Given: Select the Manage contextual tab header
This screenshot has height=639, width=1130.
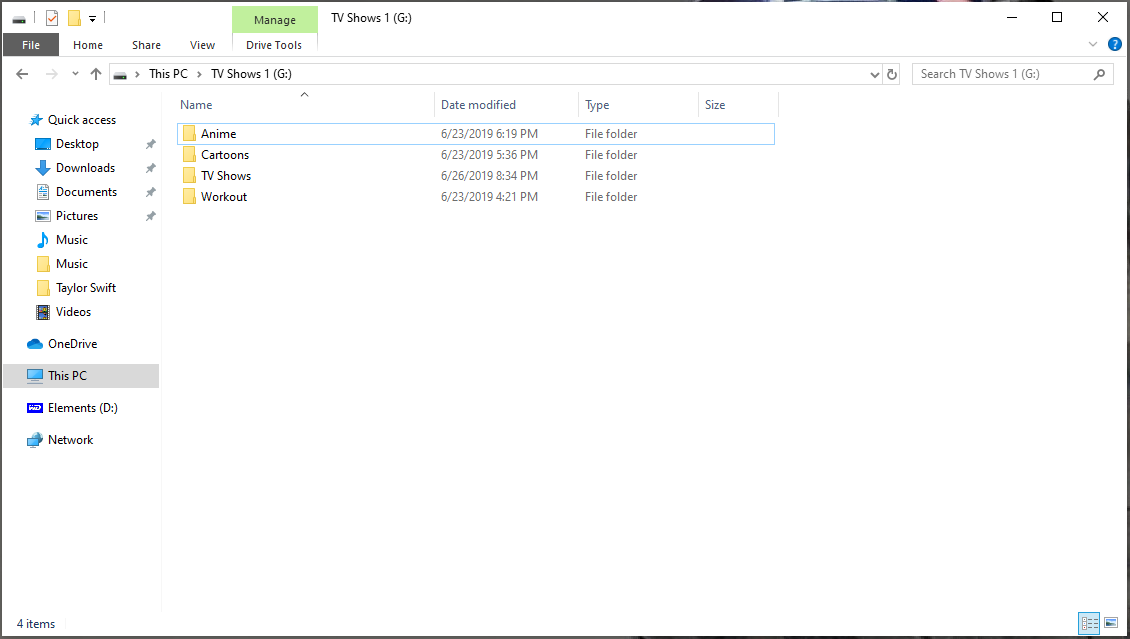Looking at the screenshot, I should 275,19.
